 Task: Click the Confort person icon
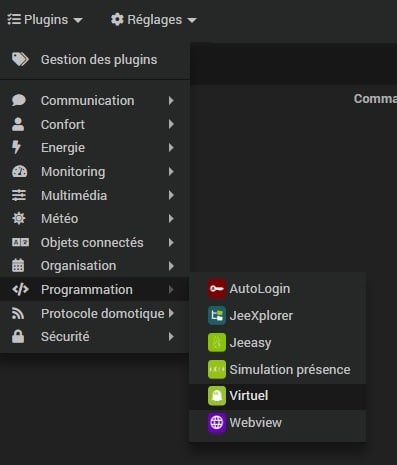pyautogui.click(x=18, y=124)
